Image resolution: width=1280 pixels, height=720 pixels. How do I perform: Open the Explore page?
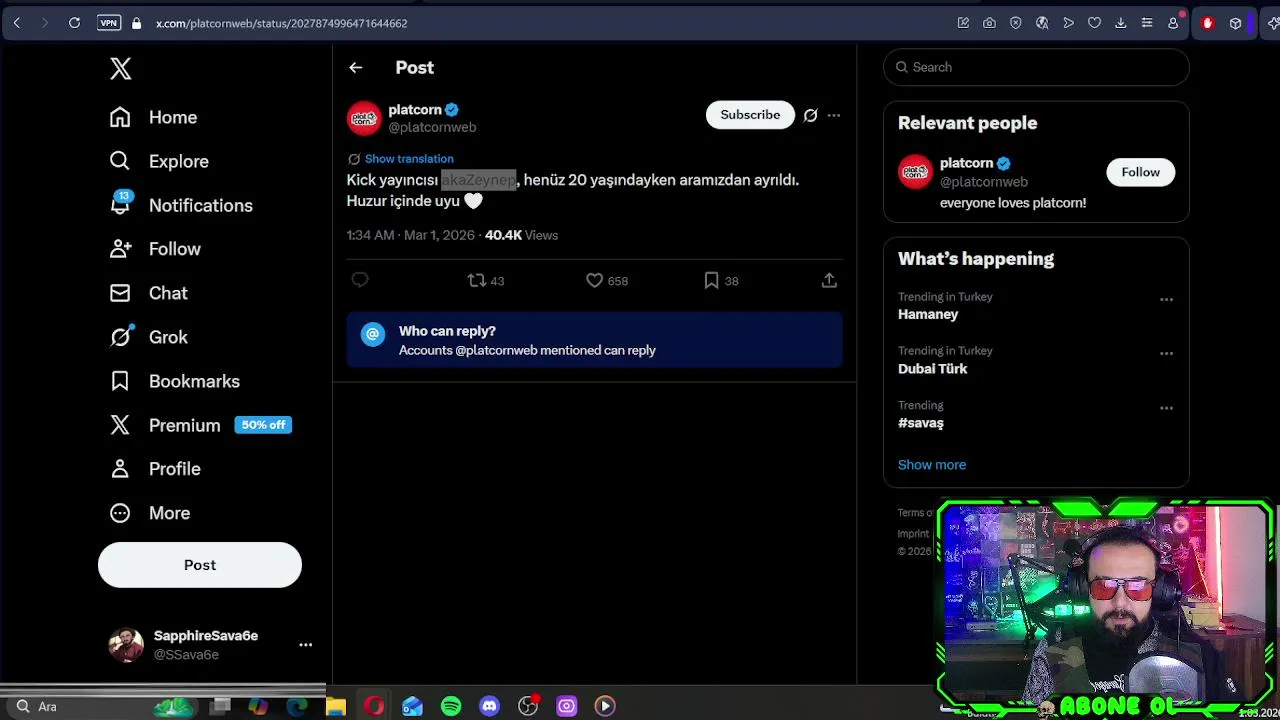click(160, 161)
